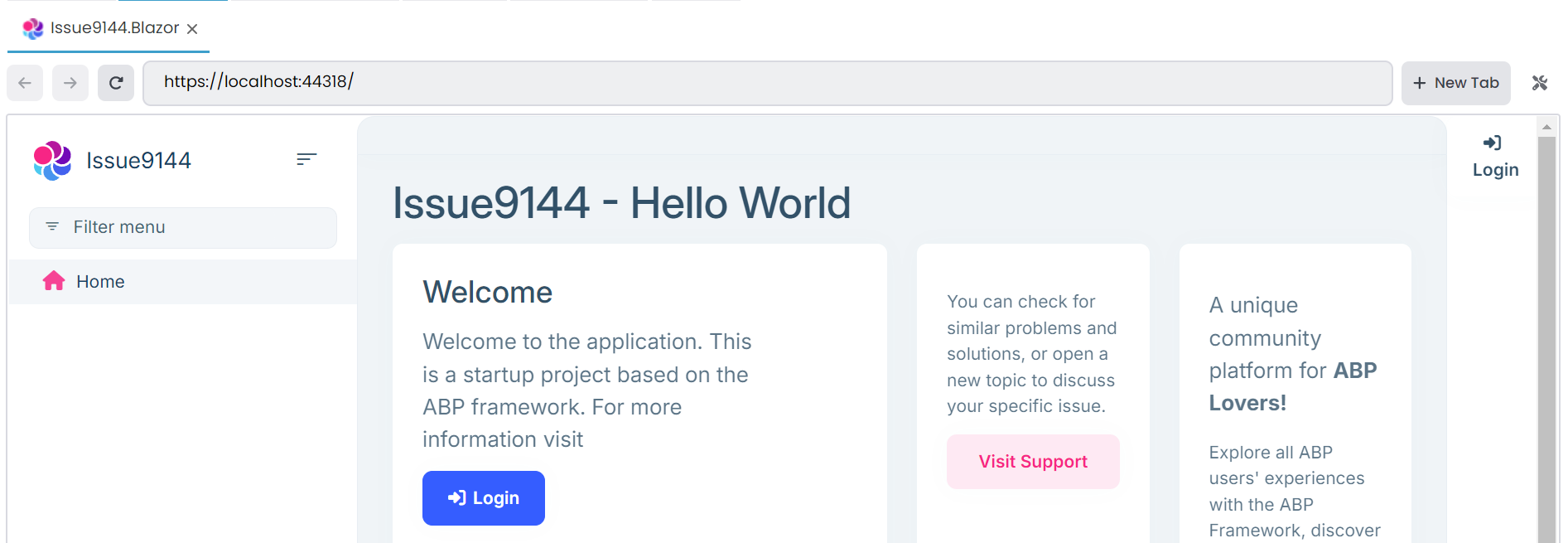This screenshot has height=543, width=1568.
Task: Click the browser forward arrow button
Action: point(70,83)
